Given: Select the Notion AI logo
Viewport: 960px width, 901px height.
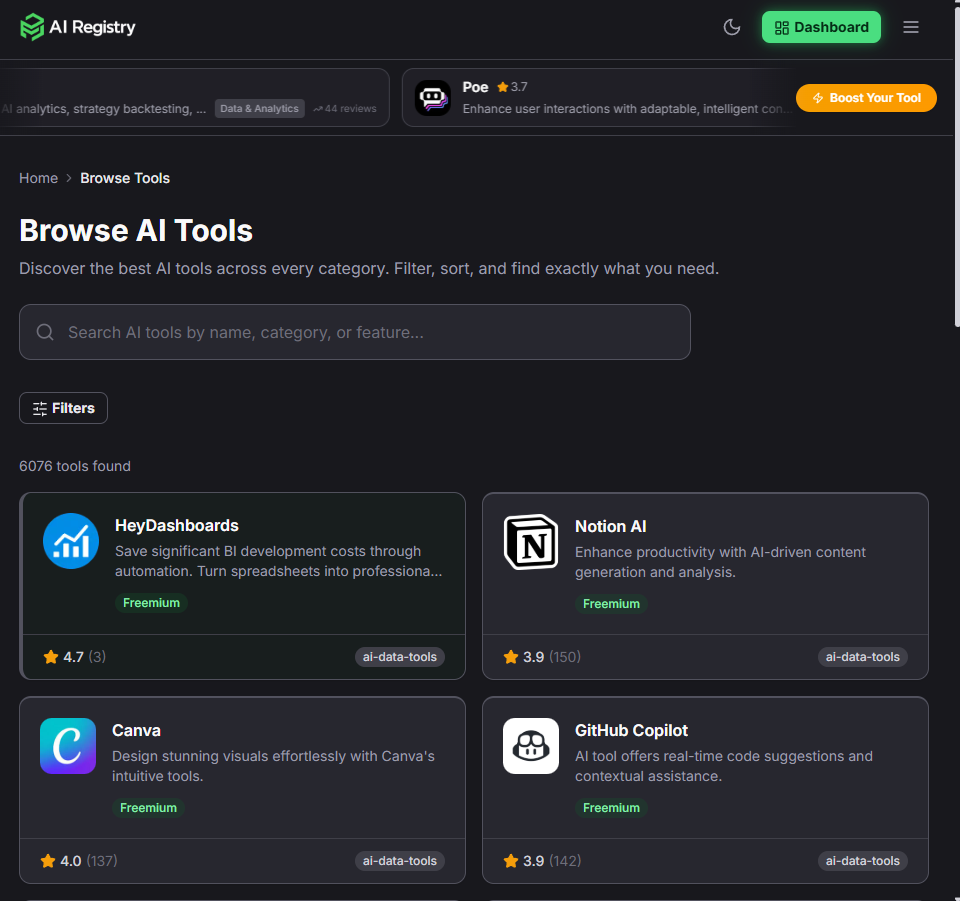Looking at the screenshot, I should [x=531, y=542].
